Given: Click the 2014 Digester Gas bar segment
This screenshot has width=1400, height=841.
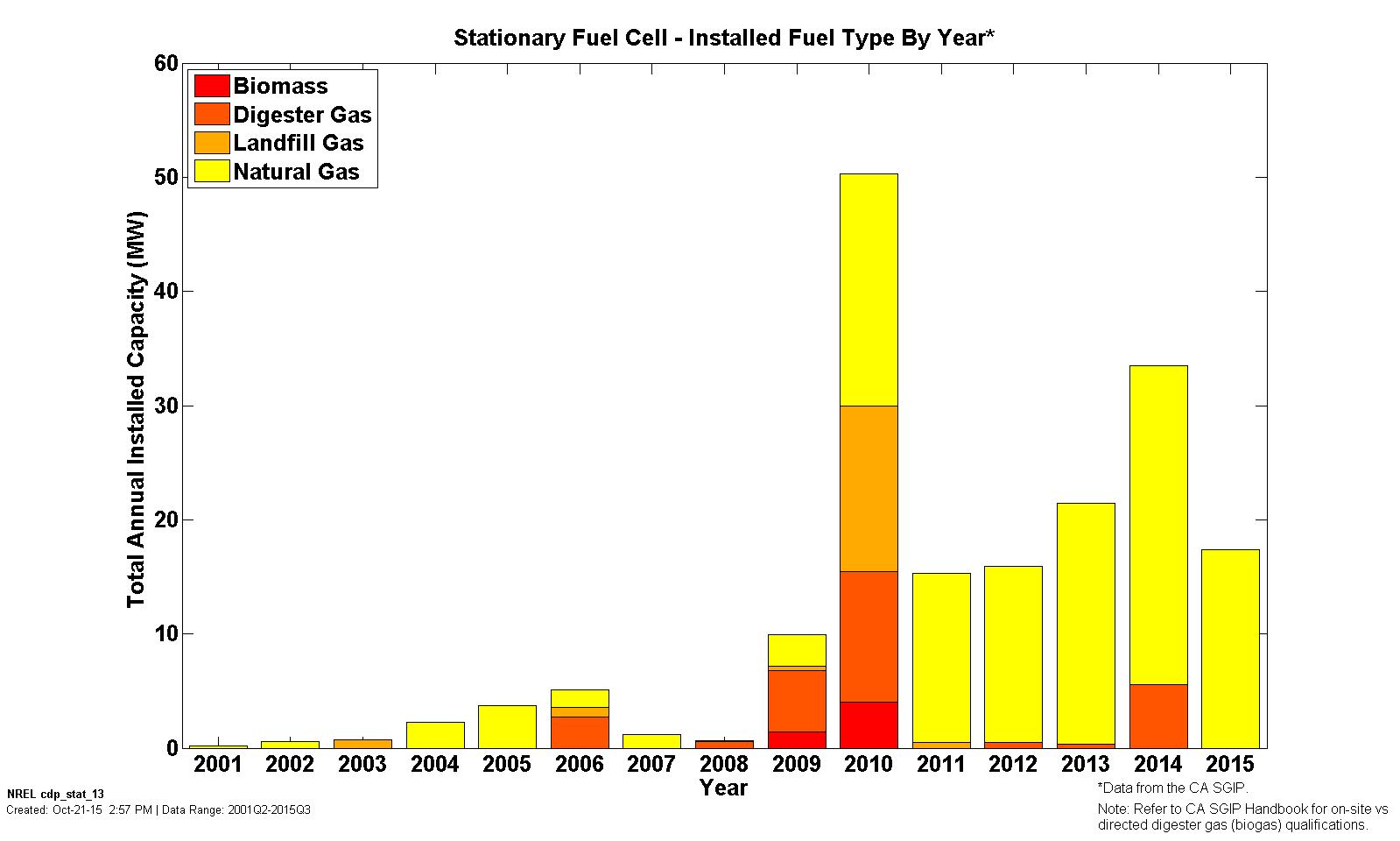Looking at the screenshot, I should tap(1158, 716).
